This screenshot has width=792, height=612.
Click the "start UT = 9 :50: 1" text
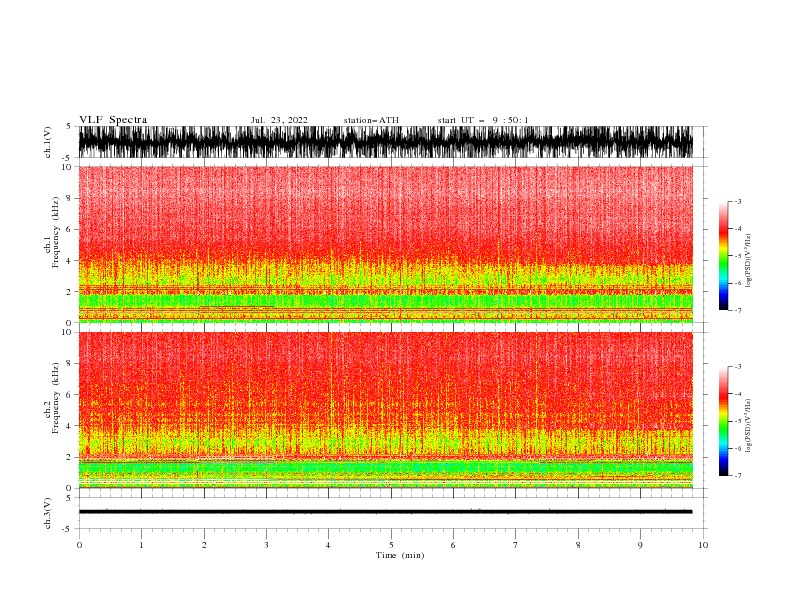click(483, 120)
